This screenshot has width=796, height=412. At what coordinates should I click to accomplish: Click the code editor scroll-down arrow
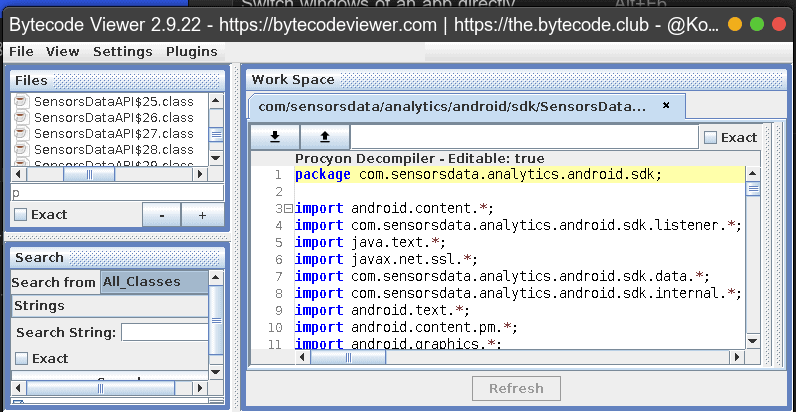coord(753,341)
